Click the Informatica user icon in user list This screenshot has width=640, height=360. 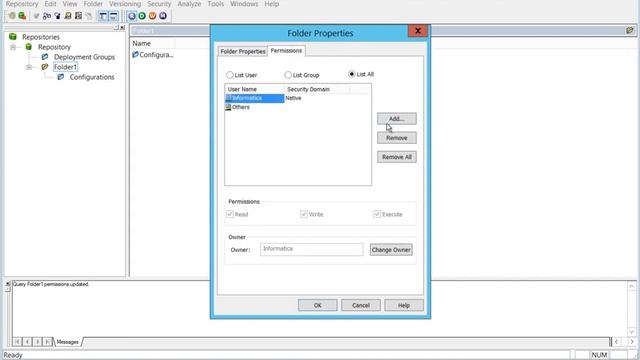(x=228, y=98)
